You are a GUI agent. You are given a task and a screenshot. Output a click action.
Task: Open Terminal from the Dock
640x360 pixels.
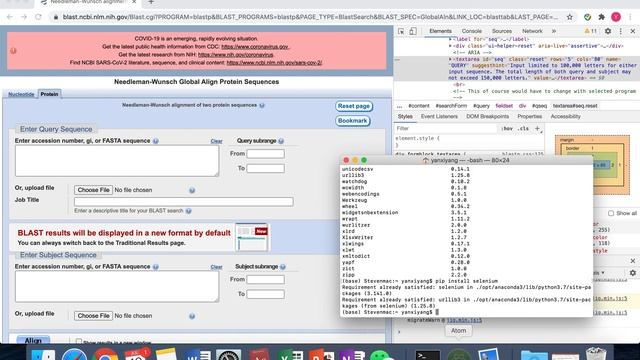[x=427, y=355]
